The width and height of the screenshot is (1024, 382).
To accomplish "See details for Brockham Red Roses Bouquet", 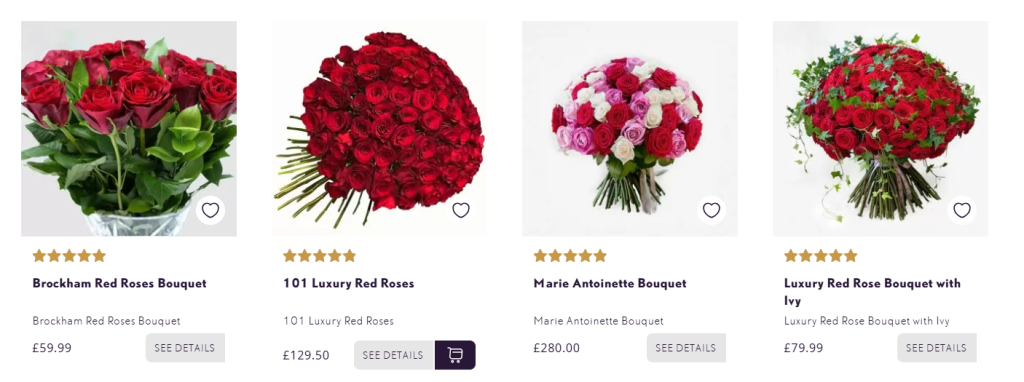I will [x=185, y=348].
